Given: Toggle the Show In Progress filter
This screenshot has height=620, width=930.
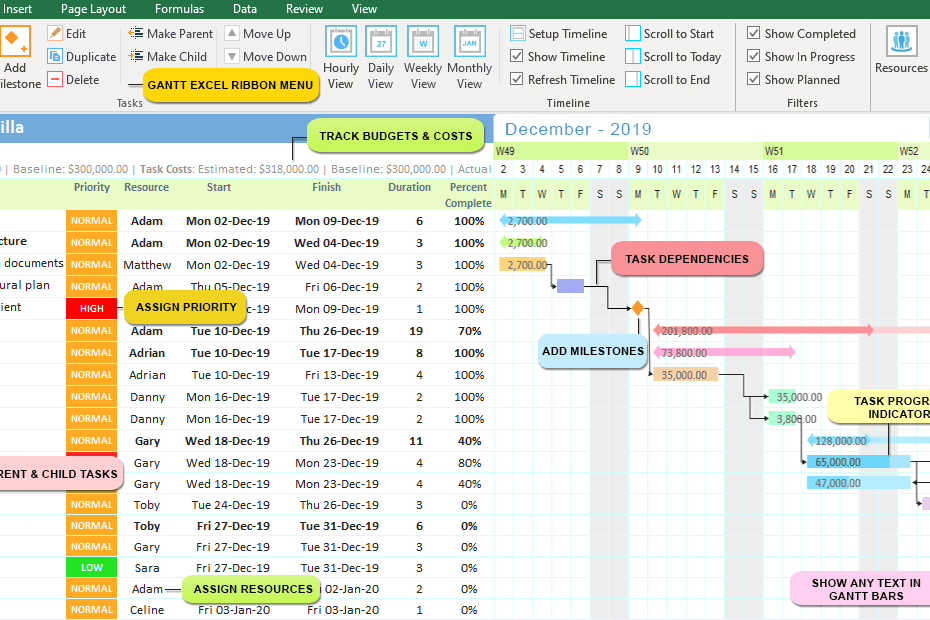Looking at the screenshot, I should pos(754,56).
